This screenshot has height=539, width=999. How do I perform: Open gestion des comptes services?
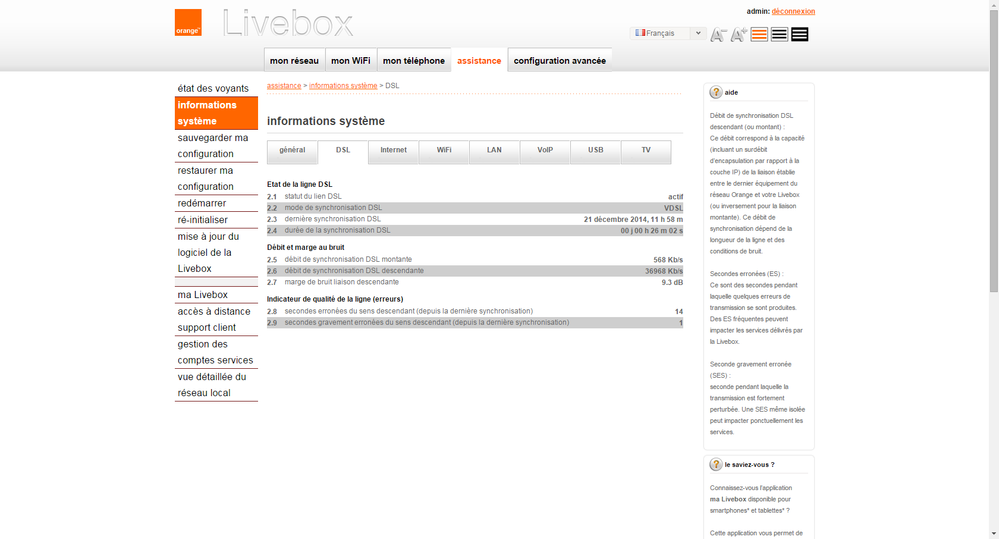click(216, 352)
